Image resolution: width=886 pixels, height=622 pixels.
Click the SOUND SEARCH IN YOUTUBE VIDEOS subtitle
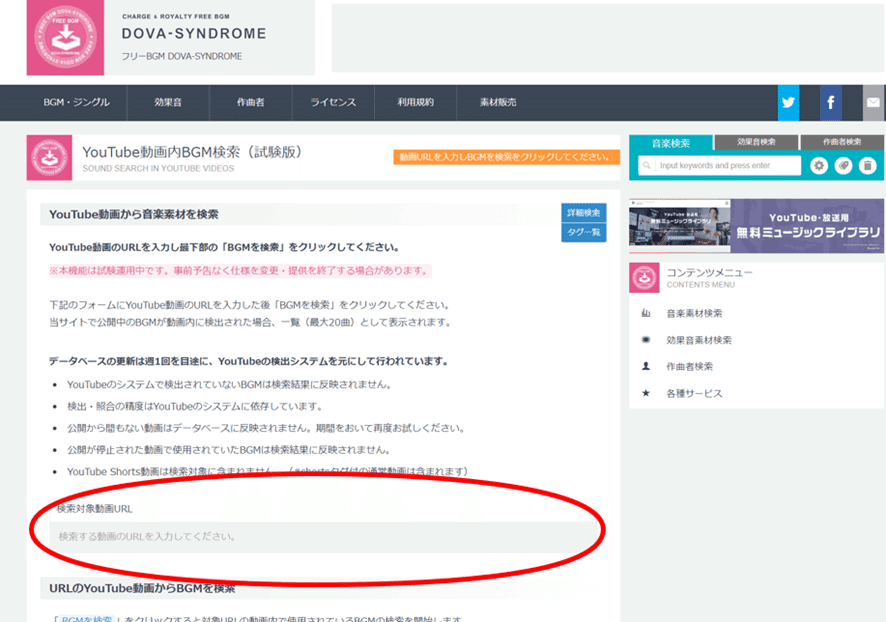(x=158, y=168)
